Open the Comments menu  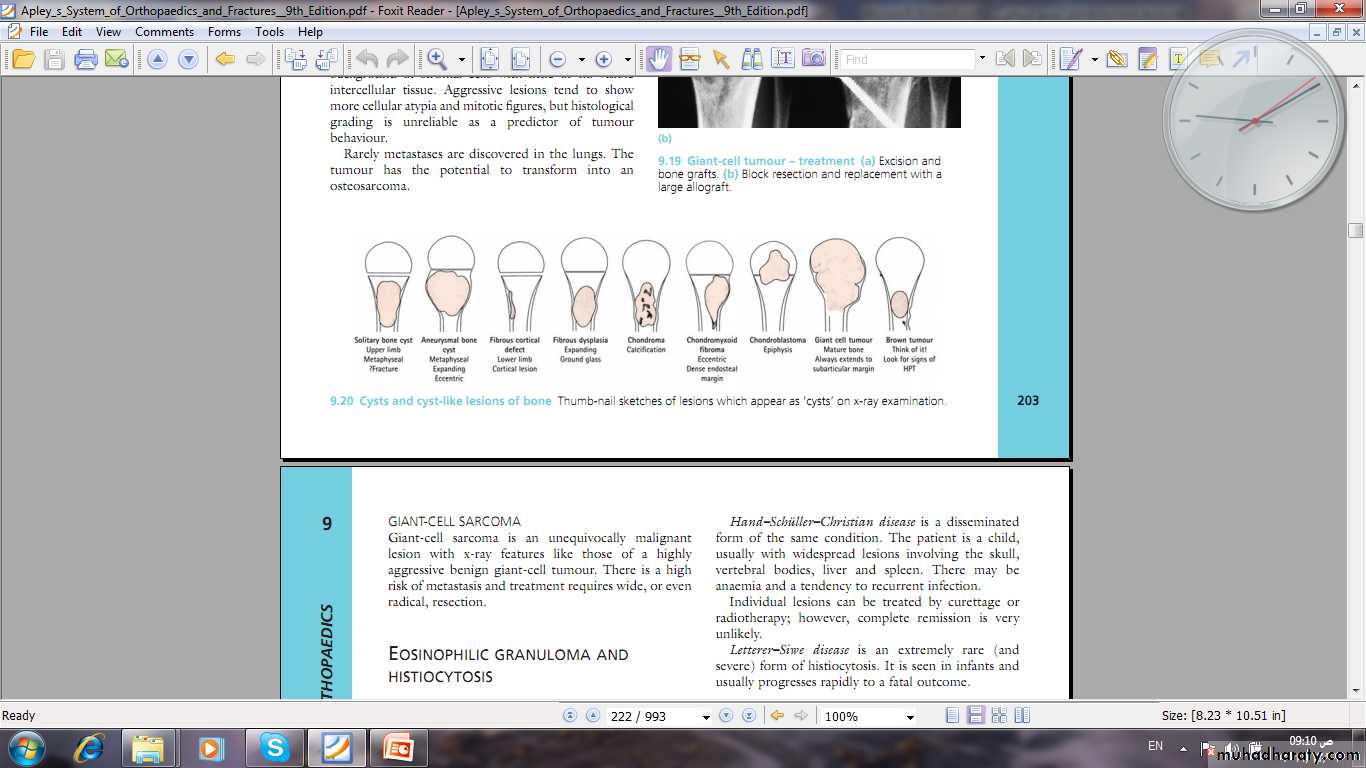[x=164, y=32]
